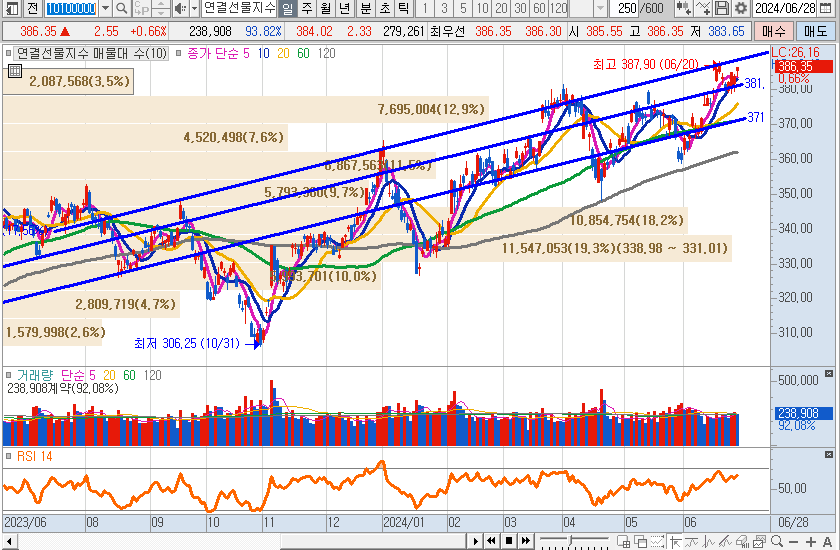Click the plus zoom-in icon at bottom

coord(808,541)
